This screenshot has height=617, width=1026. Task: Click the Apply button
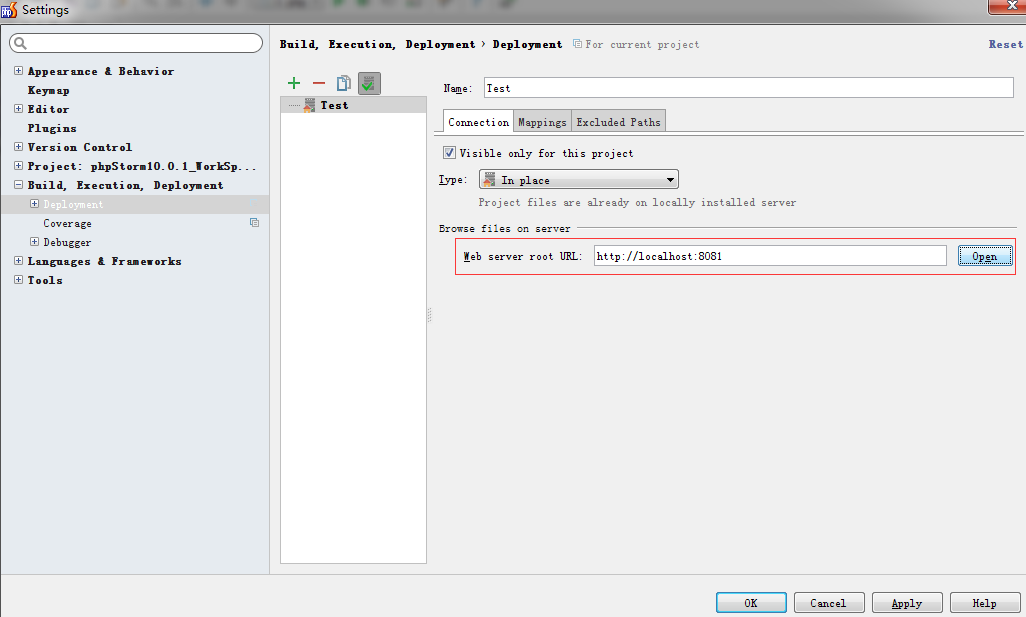tap(907, 603)
